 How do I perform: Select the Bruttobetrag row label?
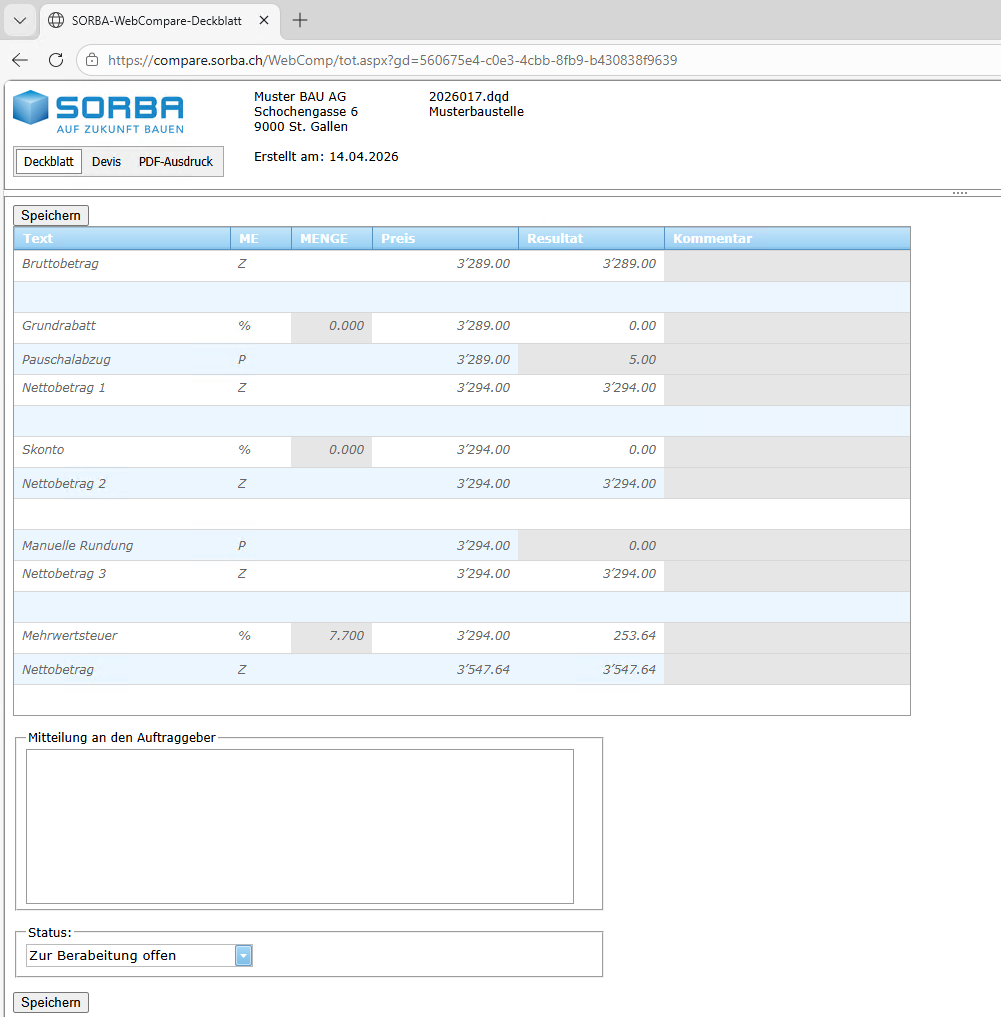pyautogui.click(x=60, y=264)
